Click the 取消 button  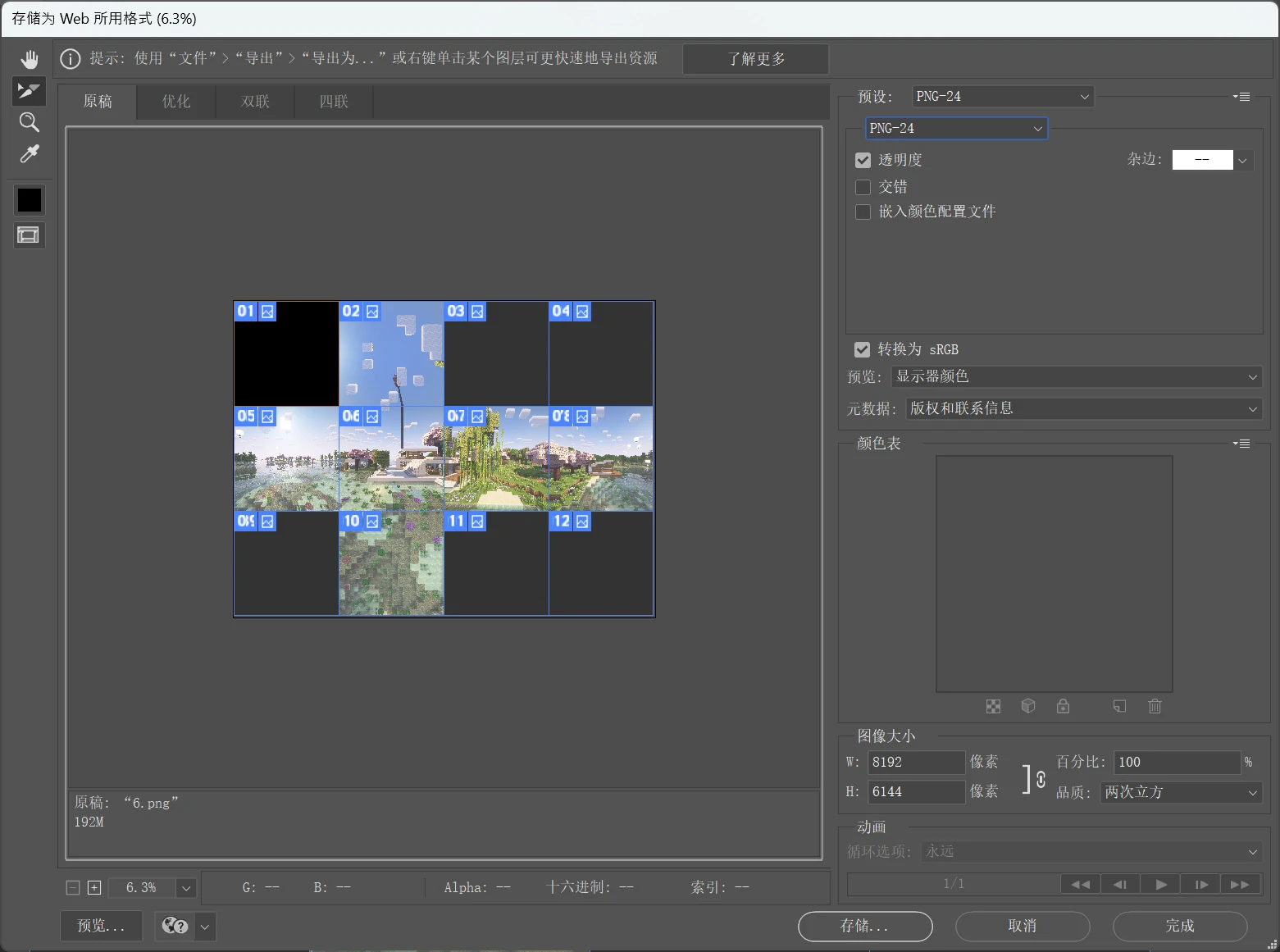point(1023,927)
